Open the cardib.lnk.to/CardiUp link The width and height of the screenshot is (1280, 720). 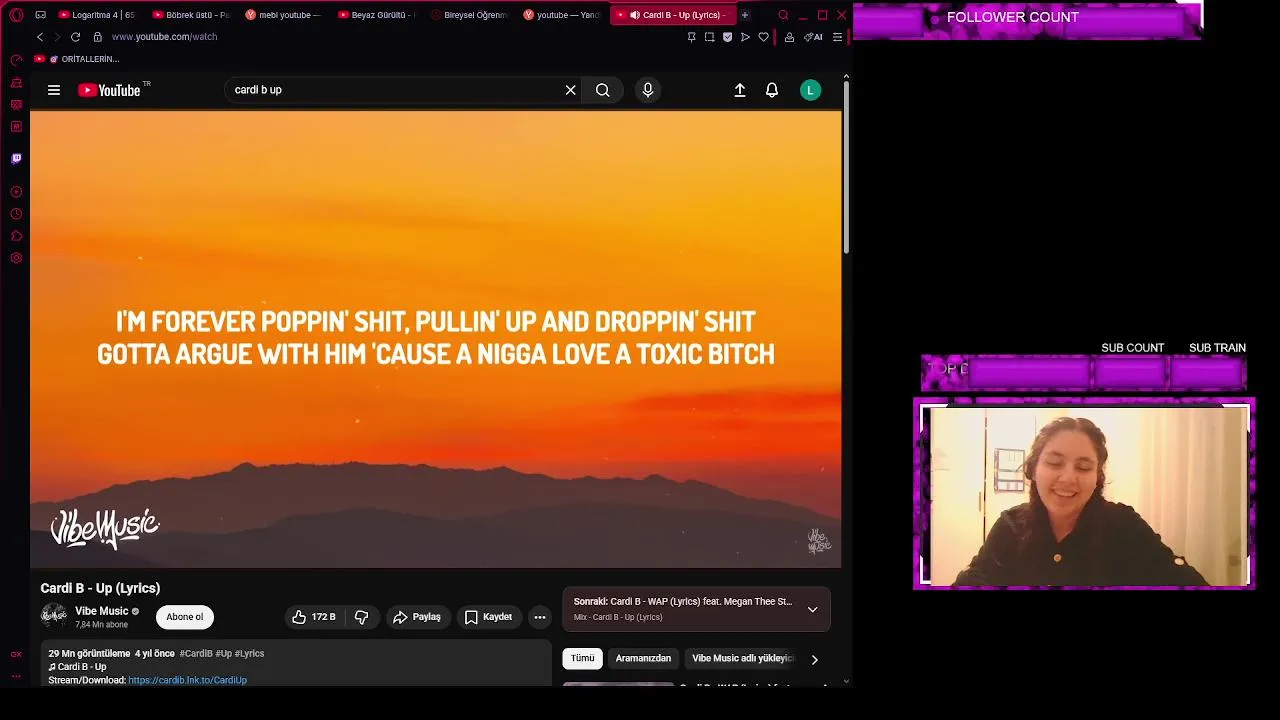[187, 680]
